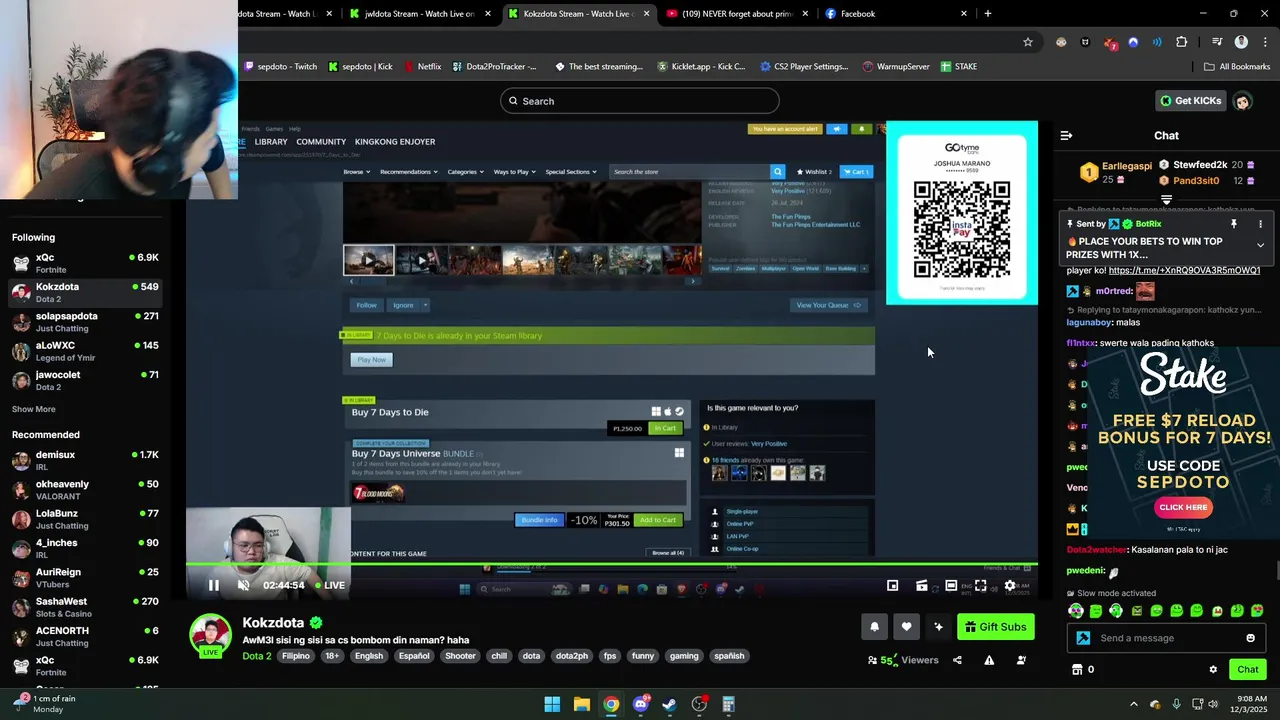Open Chrome media control icon
1280x720 pixels.
[x=1217, y=42]
